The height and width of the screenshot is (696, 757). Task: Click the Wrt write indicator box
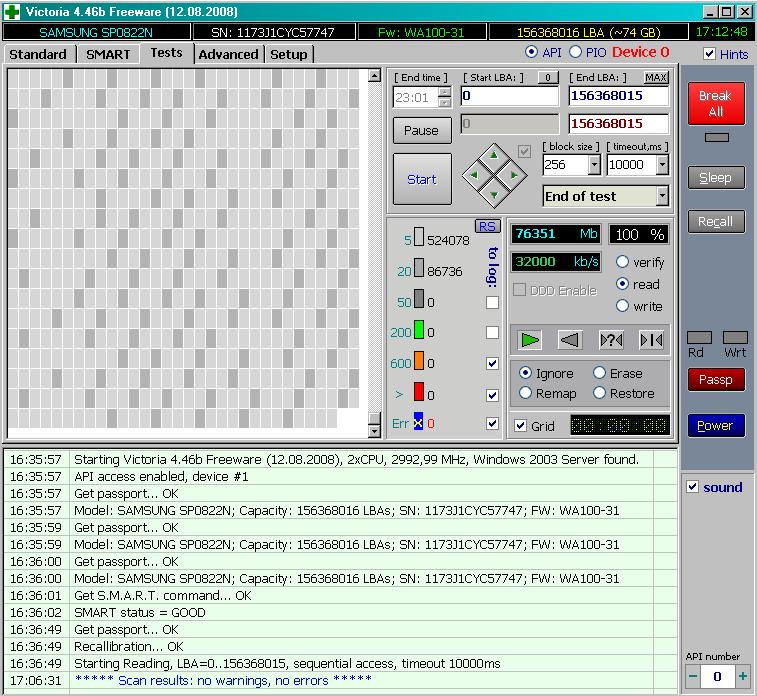[x=735, y=337]
